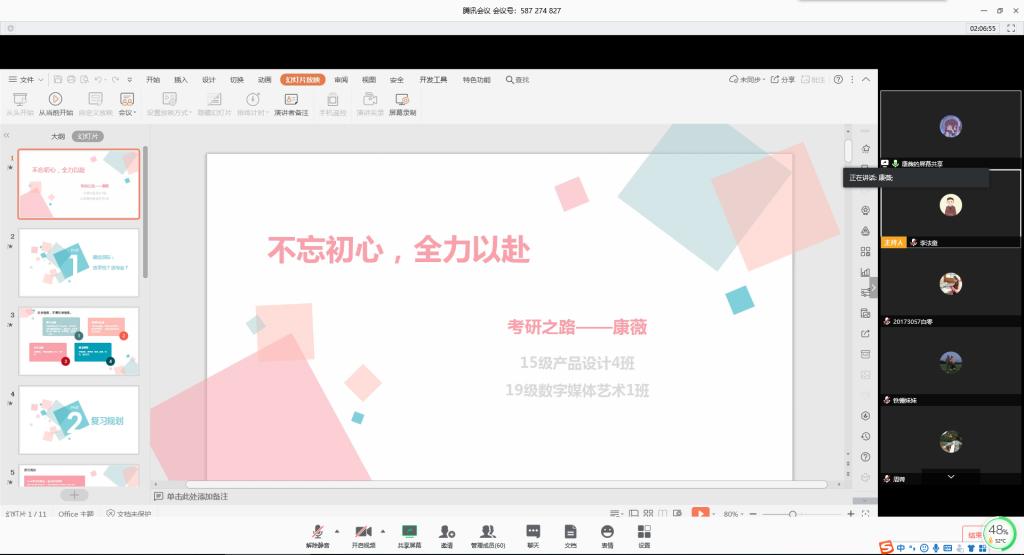Image resolution: width=1024 pixels, height=555 pixels.
Task: Open the 未同步 cloud sync dropdown
Action: pos(745,80)
